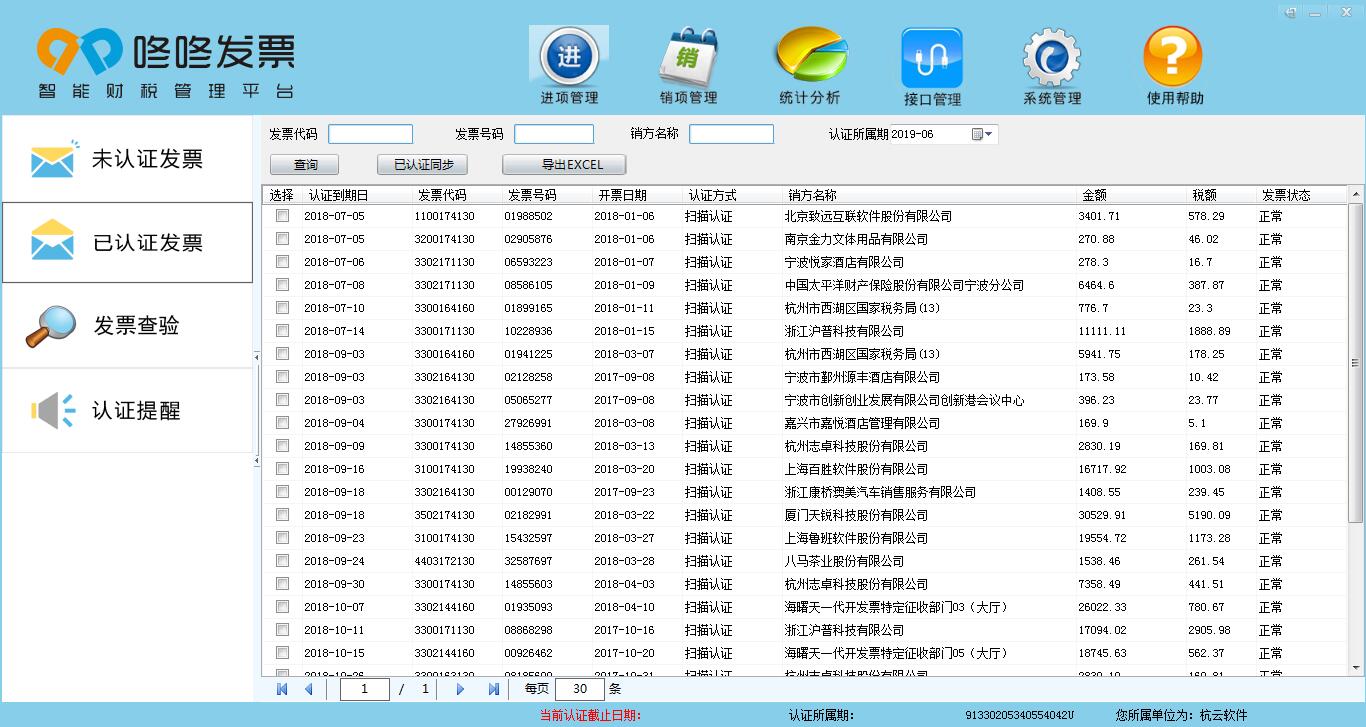Select invoice code 4403172130
Image resolution: width=1366 pixels, height=727 pixels.
pyautogui.click(x=444, y=561)
